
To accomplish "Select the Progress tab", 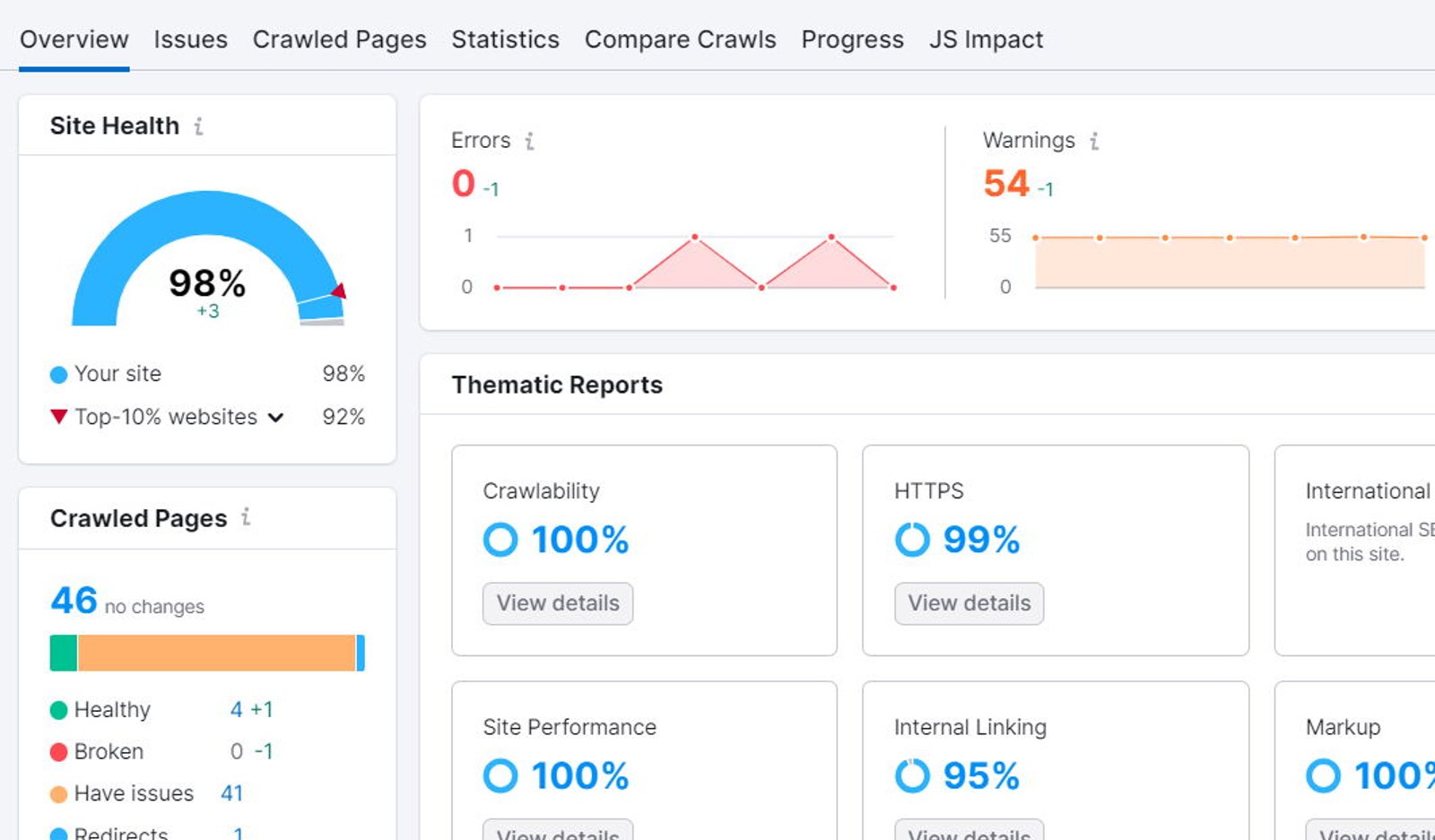I will [x=852, y=39].
